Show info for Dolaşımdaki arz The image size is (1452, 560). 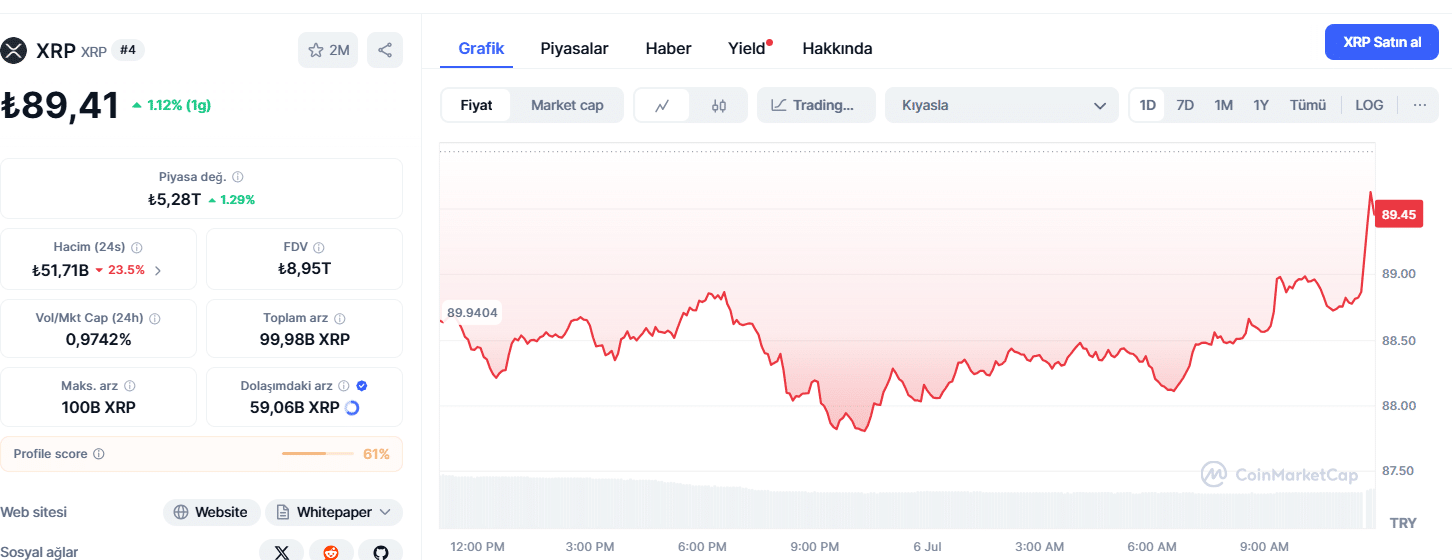pos(344,385)
